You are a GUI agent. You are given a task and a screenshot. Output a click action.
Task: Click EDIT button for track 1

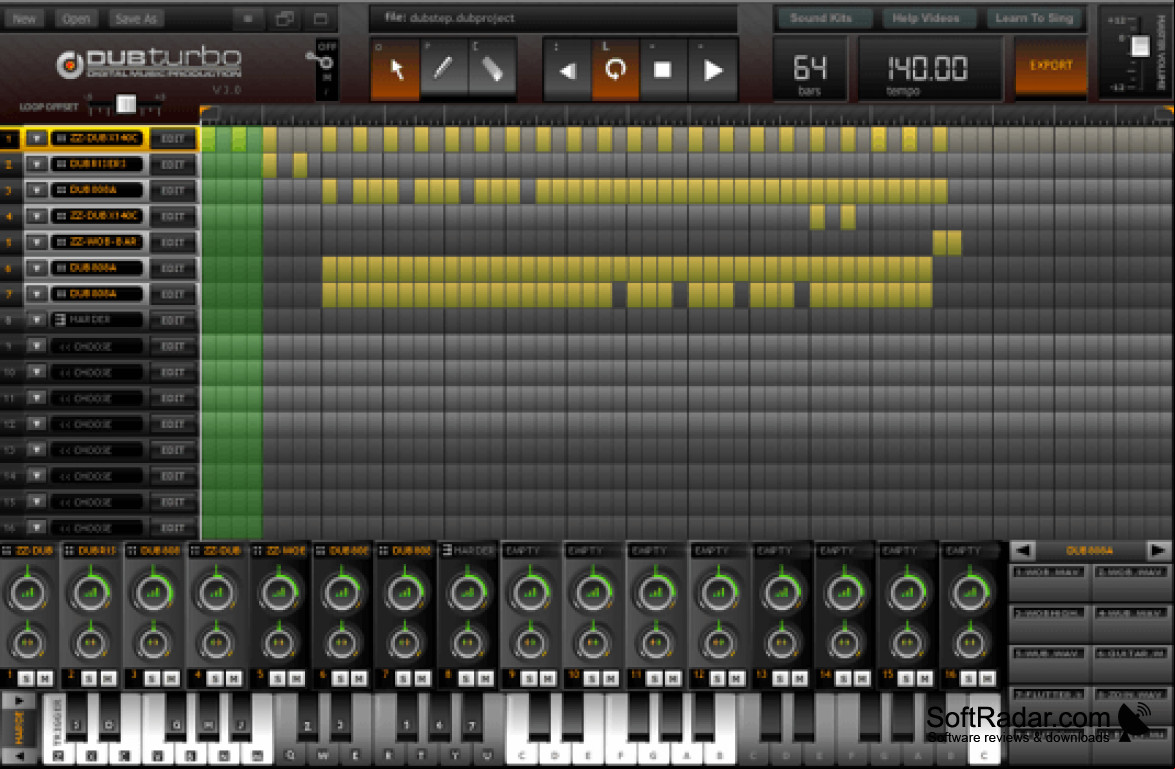173,139
